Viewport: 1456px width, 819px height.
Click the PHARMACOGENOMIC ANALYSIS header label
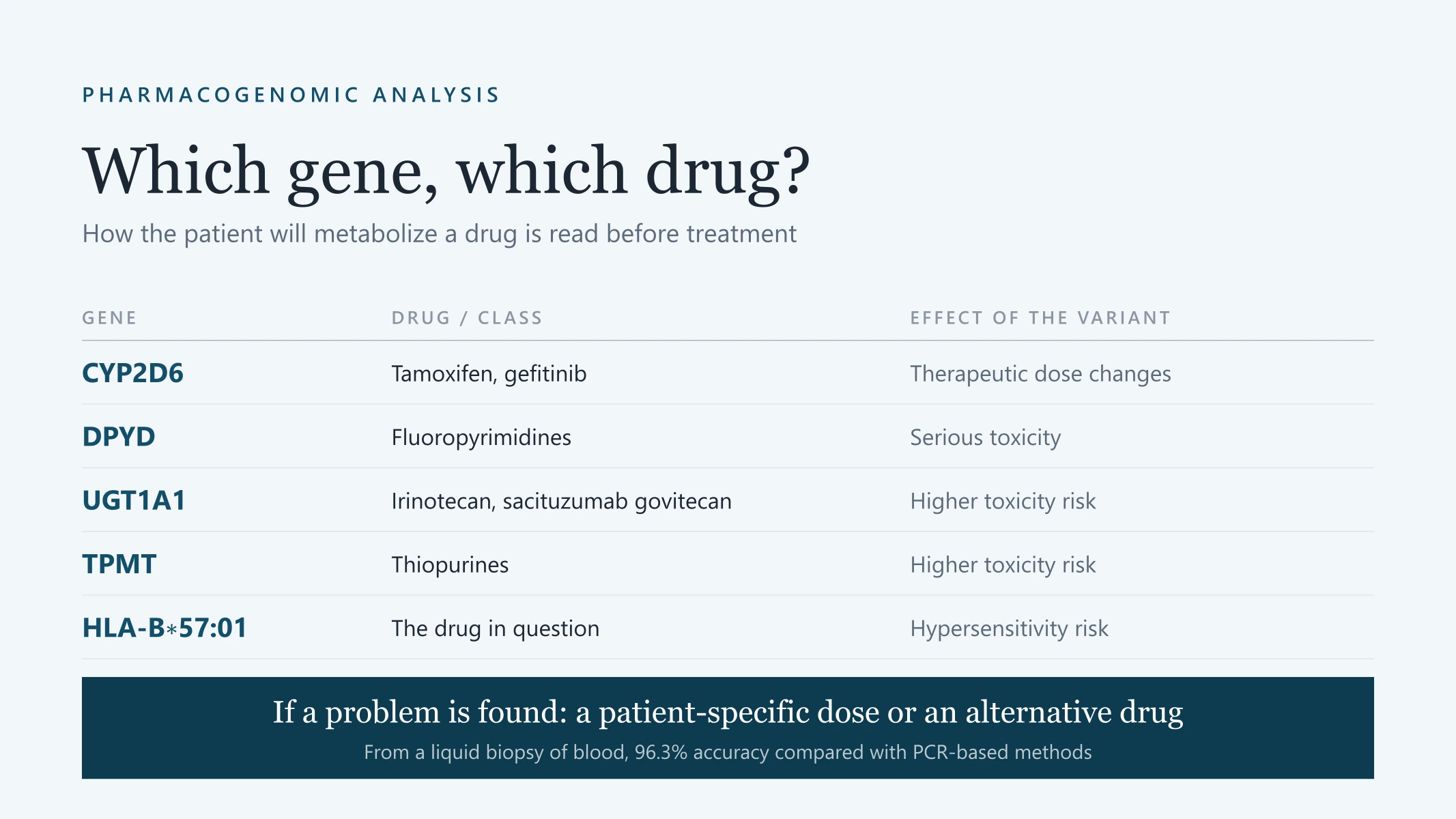[x=291, y=95]
